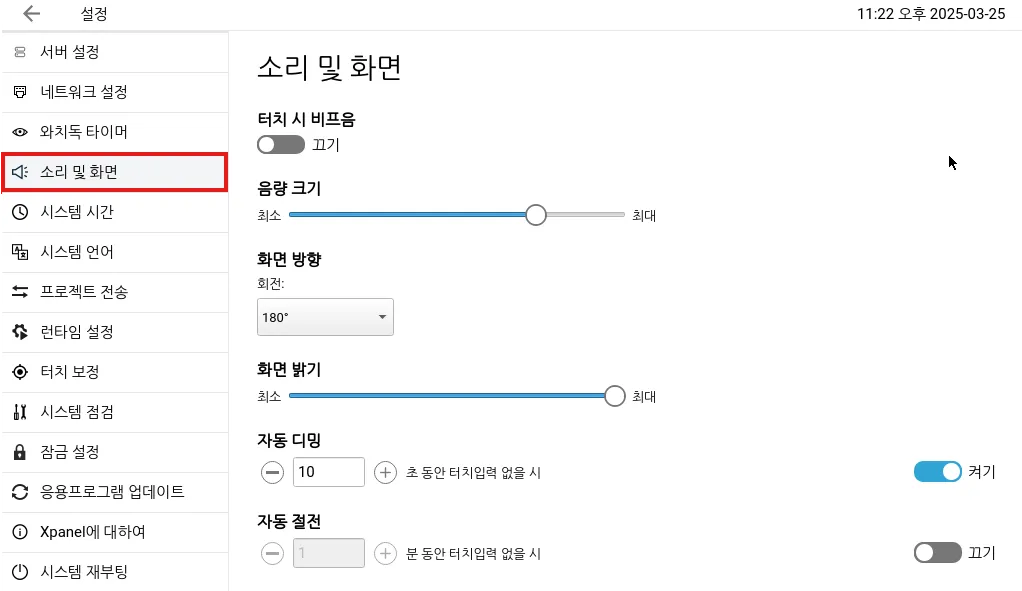Decrease 자동 디밍 seconds with minus button
The height and width of the screenshot is (591, 1022).
[272, 472]
